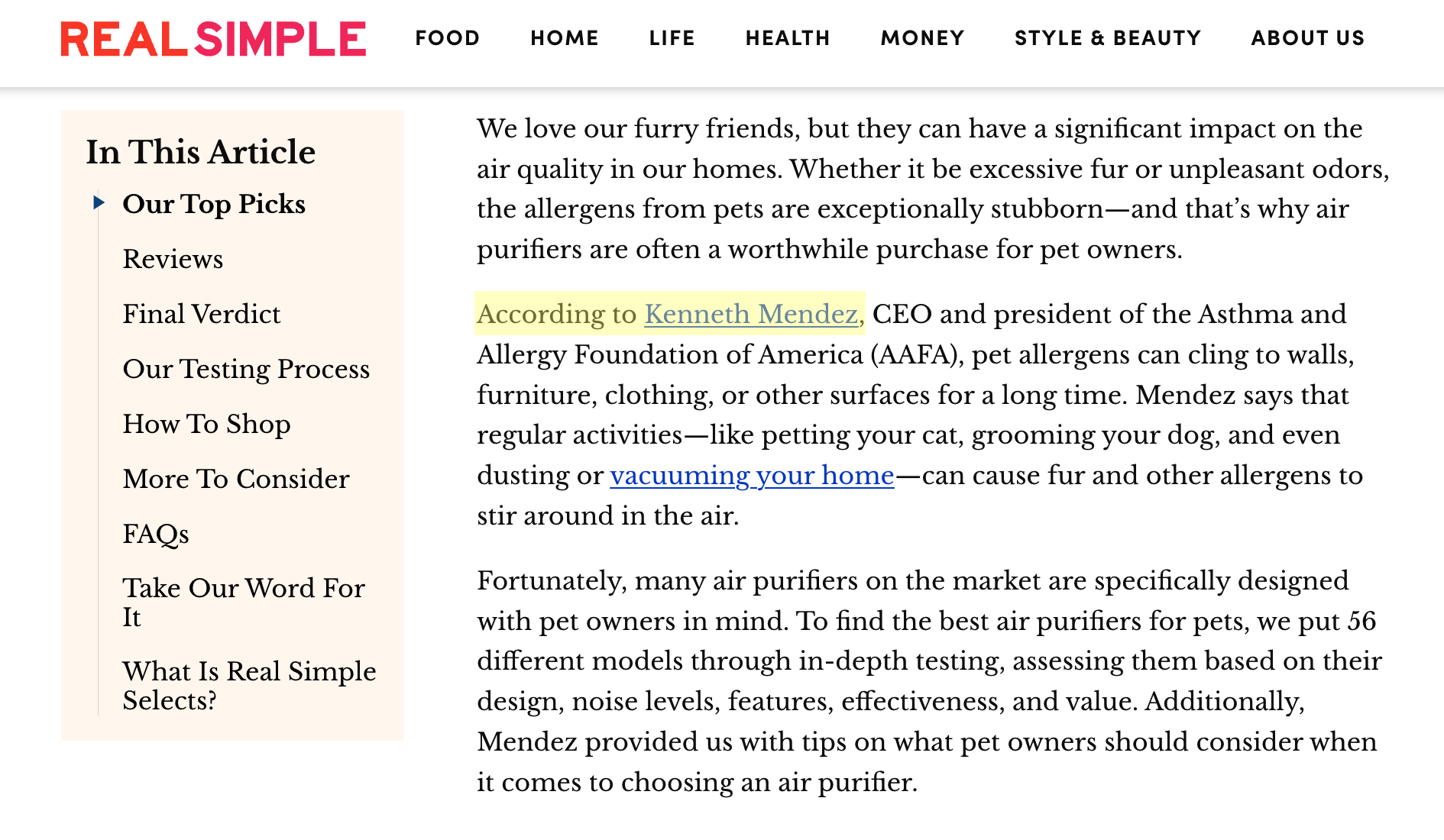1444x840 pixels.
Task: Click the arrow beside Our Top Picks
Action: 99,202
